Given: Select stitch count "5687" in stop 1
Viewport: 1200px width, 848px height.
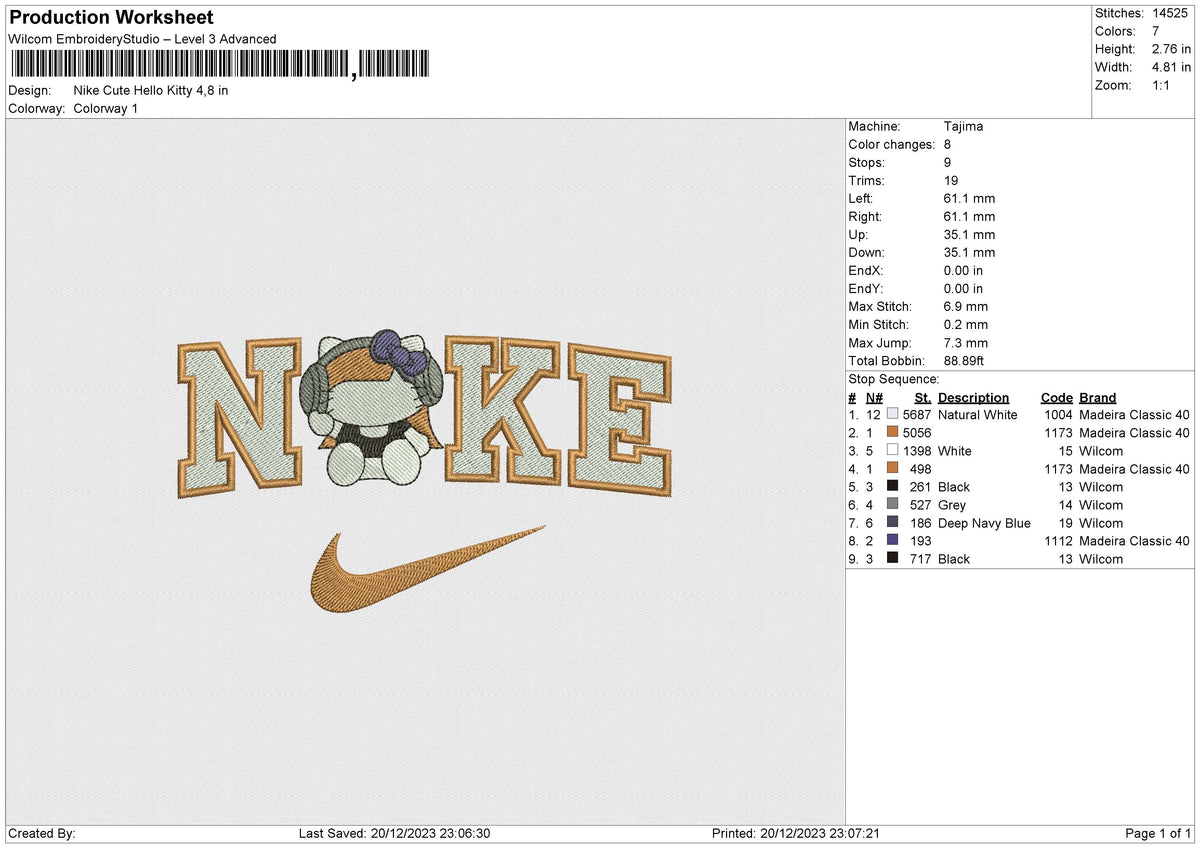Looking at the screenshot, I should coord(917,415).
